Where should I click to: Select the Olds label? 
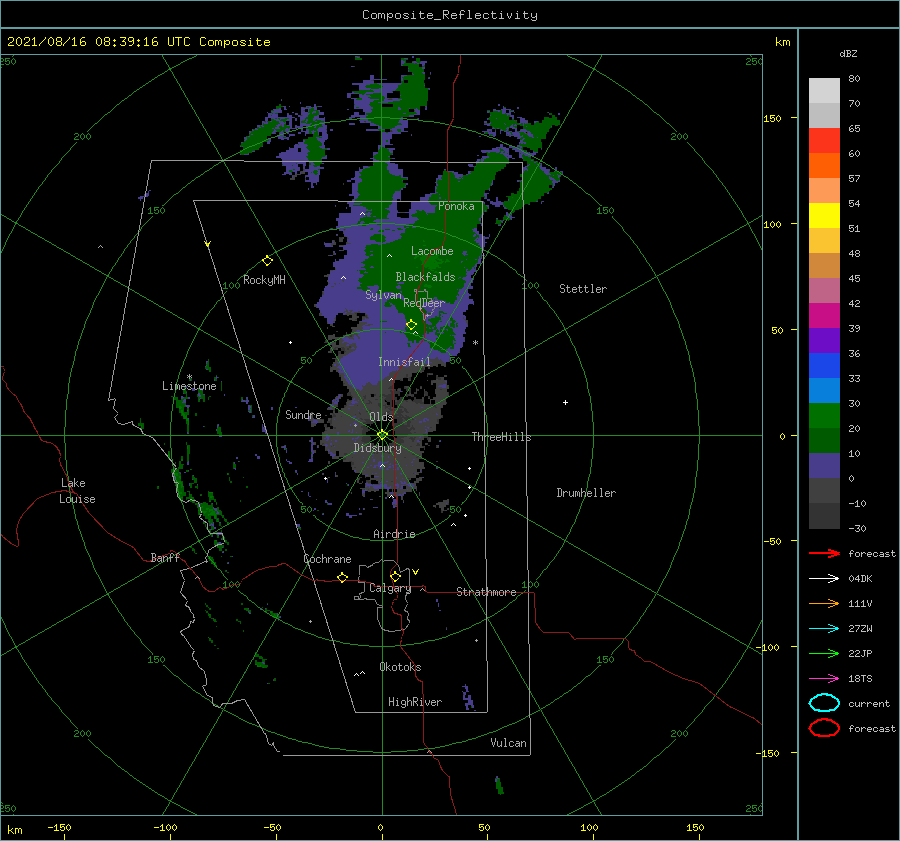click(381, 417)
